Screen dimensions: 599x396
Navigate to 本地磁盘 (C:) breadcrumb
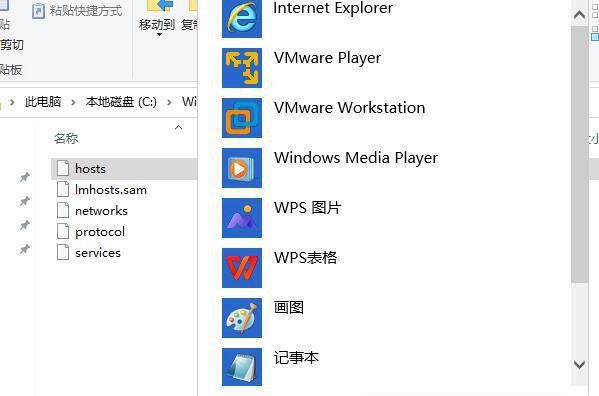[121, 102]
